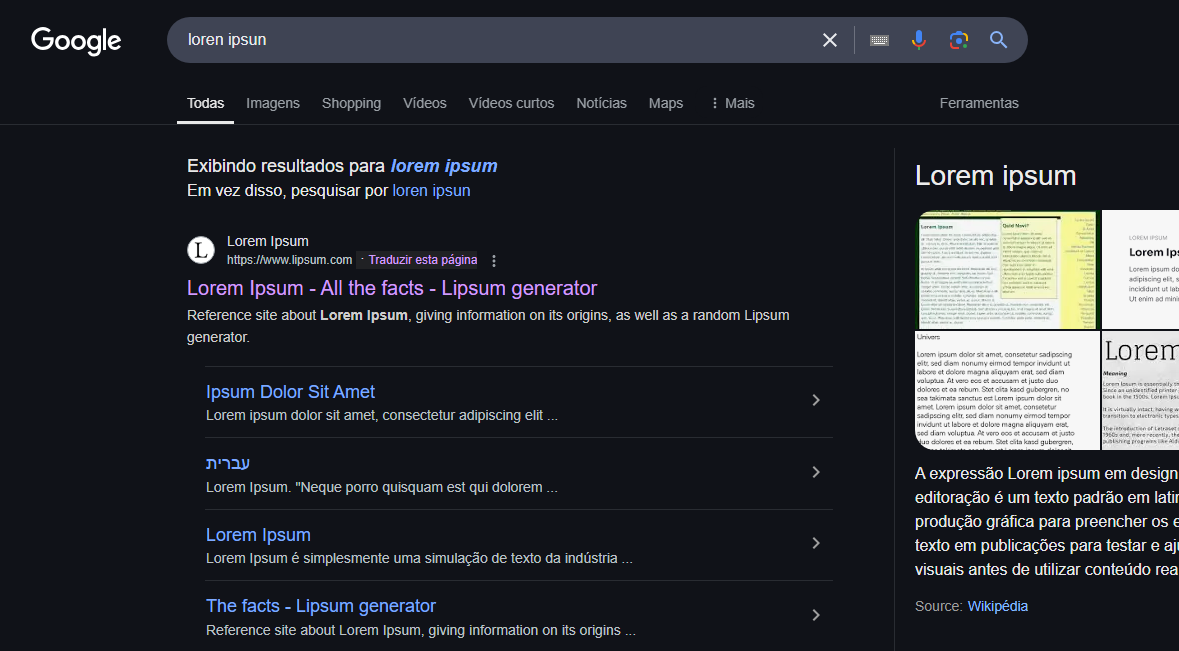Start voice search with microphone icon
Screen dimensions: 1179x651
(919, 40)
